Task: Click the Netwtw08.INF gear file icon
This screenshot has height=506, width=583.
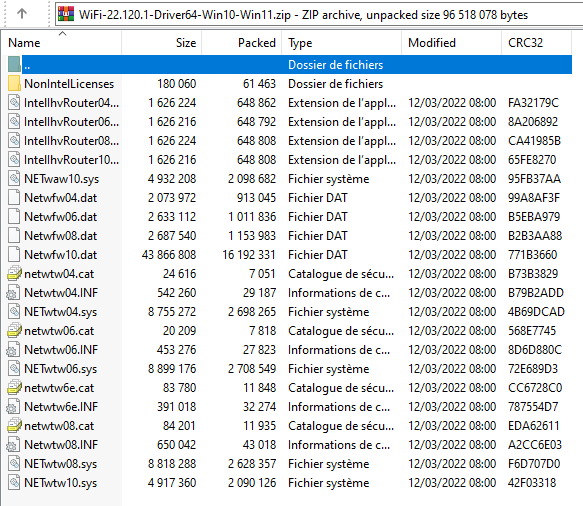Action: [13, 445]
